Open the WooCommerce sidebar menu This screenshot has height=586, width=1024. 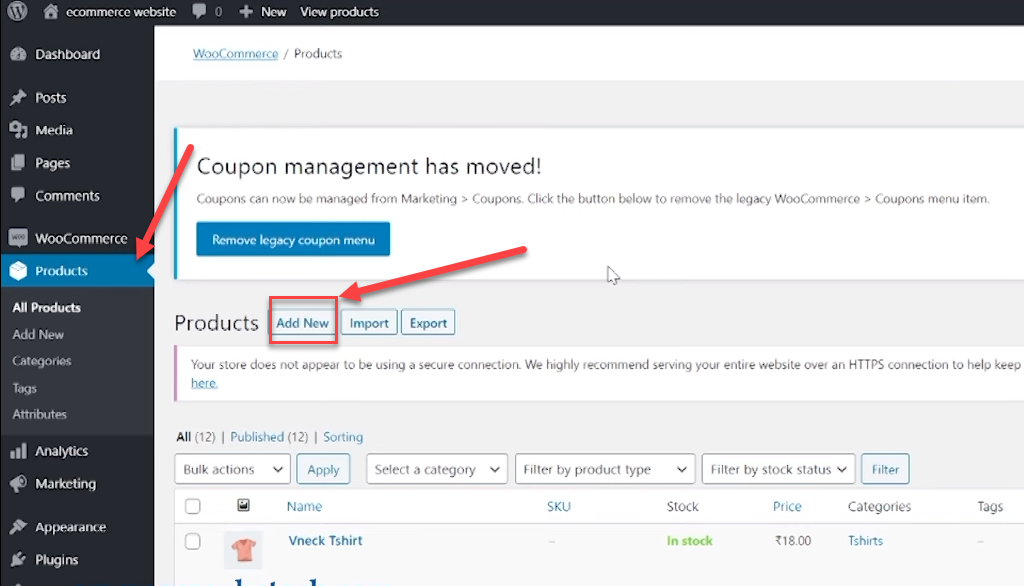[81, 238]
